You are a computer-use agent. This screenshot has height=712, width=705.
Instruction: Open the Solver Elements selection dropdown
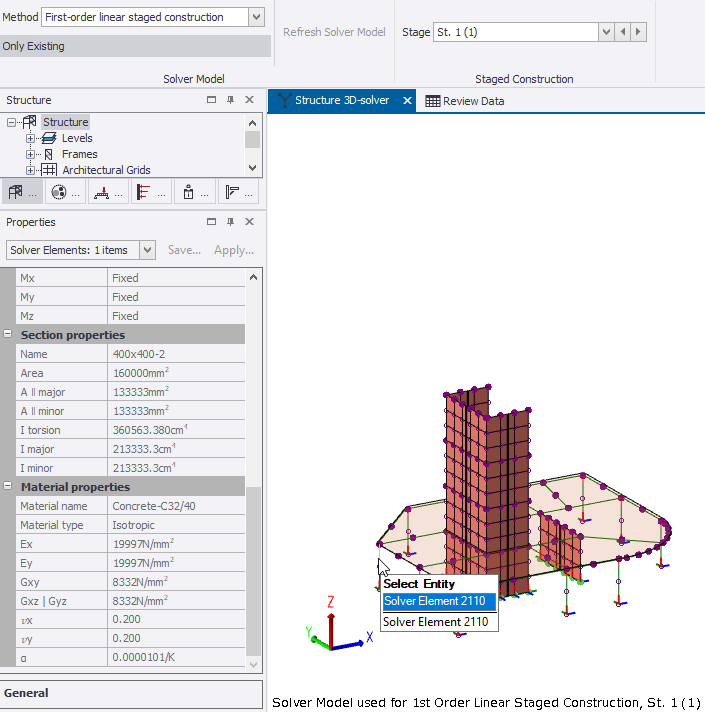tap(148, 250)
